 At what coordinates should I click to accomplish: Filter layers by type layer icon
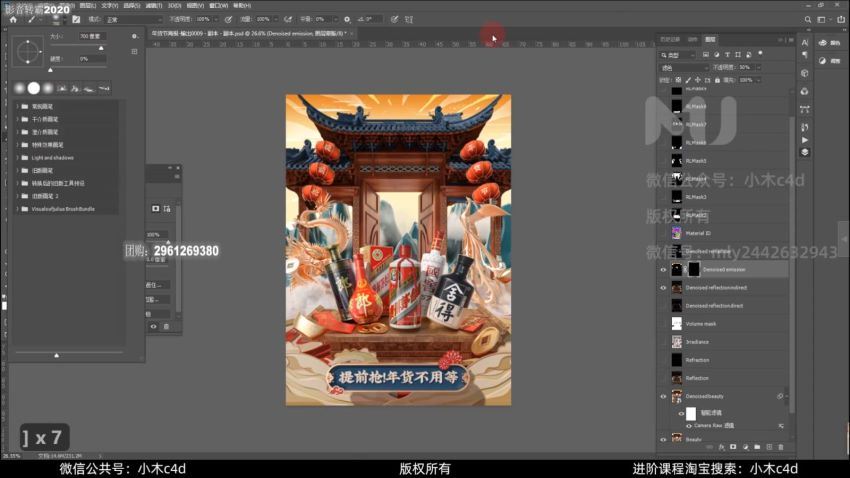pyautogui.click(x=727, y=55)
